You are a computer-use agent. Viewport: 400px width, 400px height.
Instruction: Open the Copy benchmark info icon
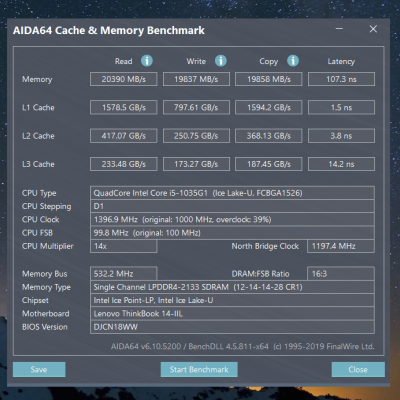point(293,61)
